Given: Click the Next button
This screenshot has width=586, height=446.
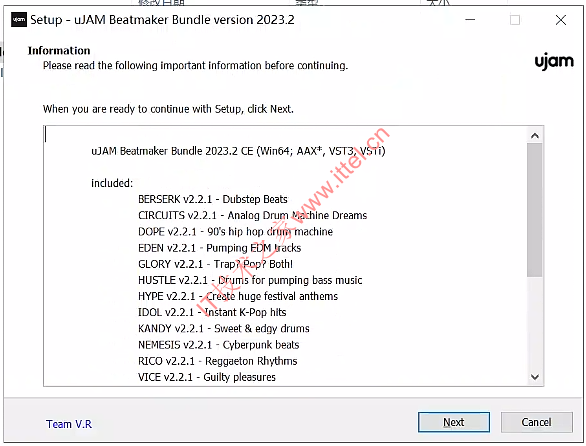Looking at the screenshot, I should pyautogui.click(x=454, y=422).
